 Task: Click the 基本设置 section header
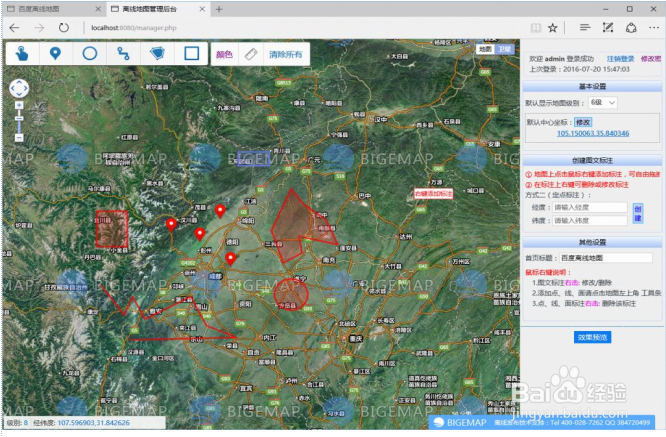pos(593,87)
